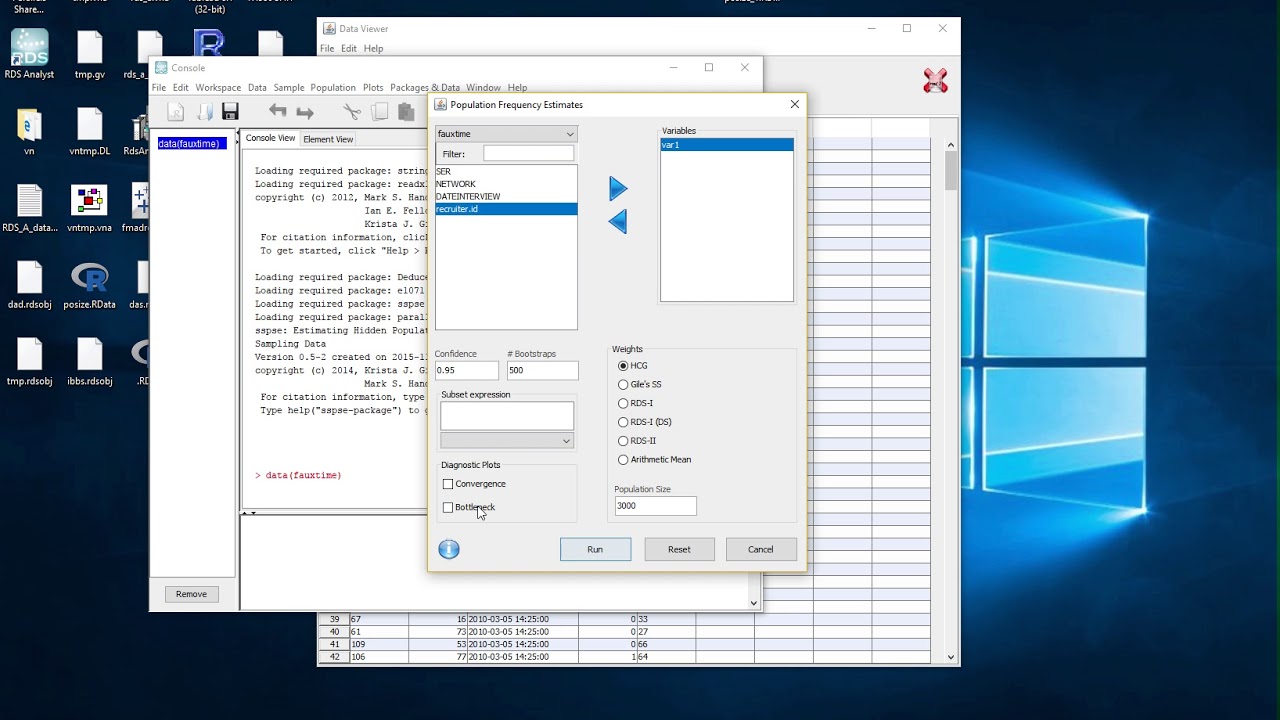Click the Cancel button

pos(760,549)
